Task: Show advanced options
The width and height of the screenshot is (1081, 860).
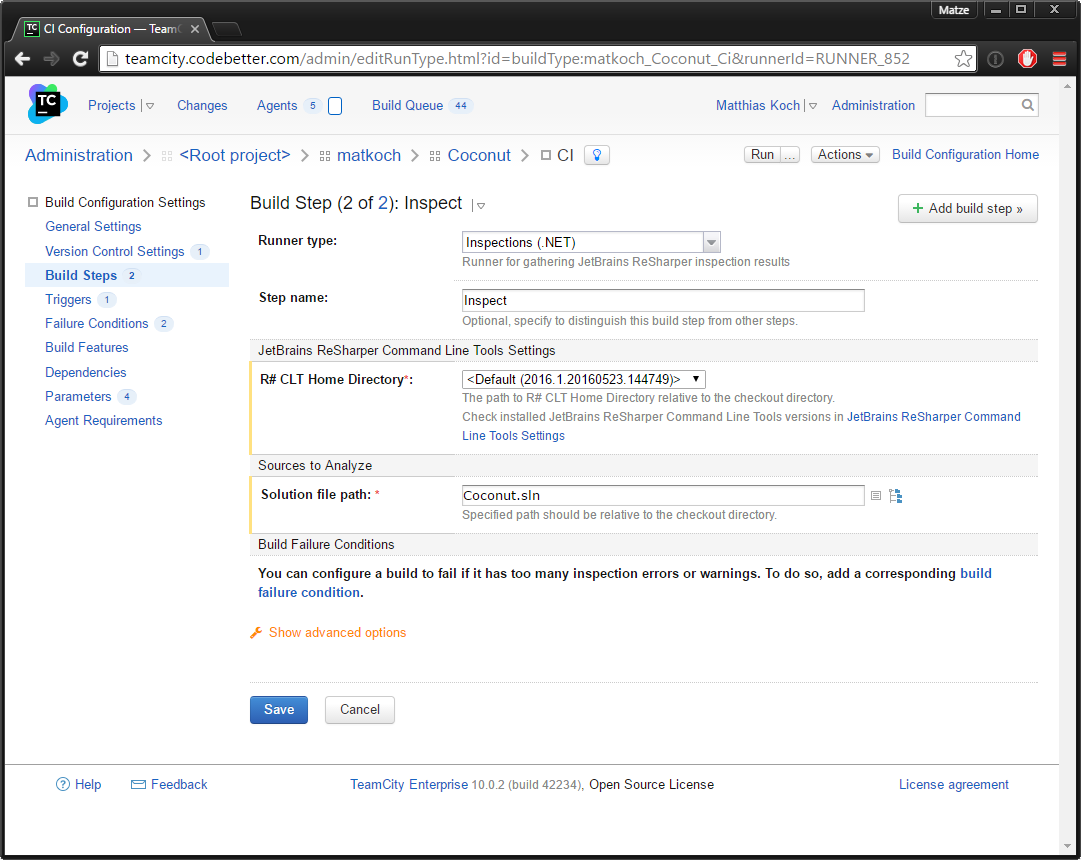Action: [x=337, y=632]
